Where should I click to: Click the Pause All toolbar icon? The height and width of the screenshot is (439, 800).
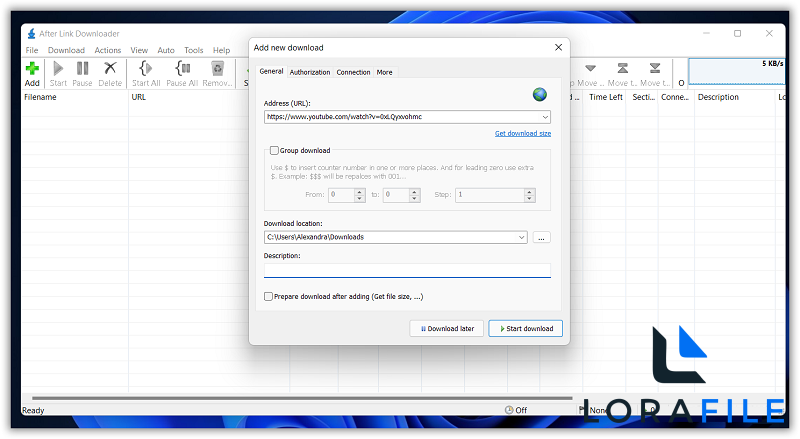click(x=182, y=68)
